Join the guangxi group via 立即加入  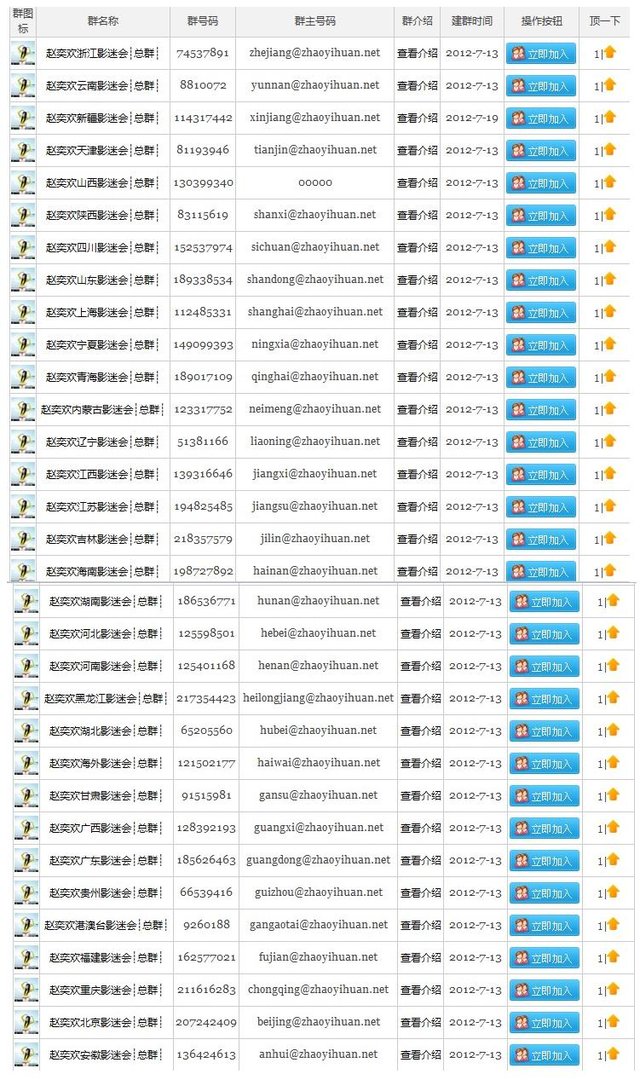544,829
